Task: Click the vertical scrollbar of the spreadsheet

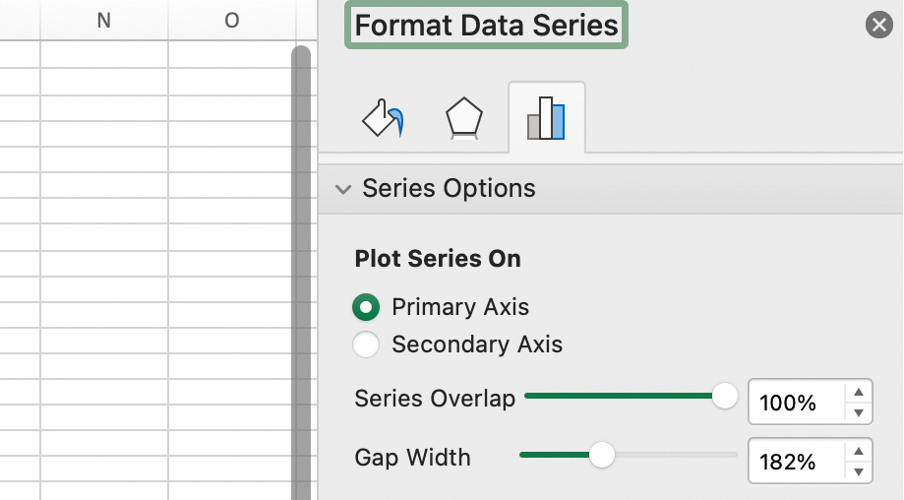Action: (300, 270)
